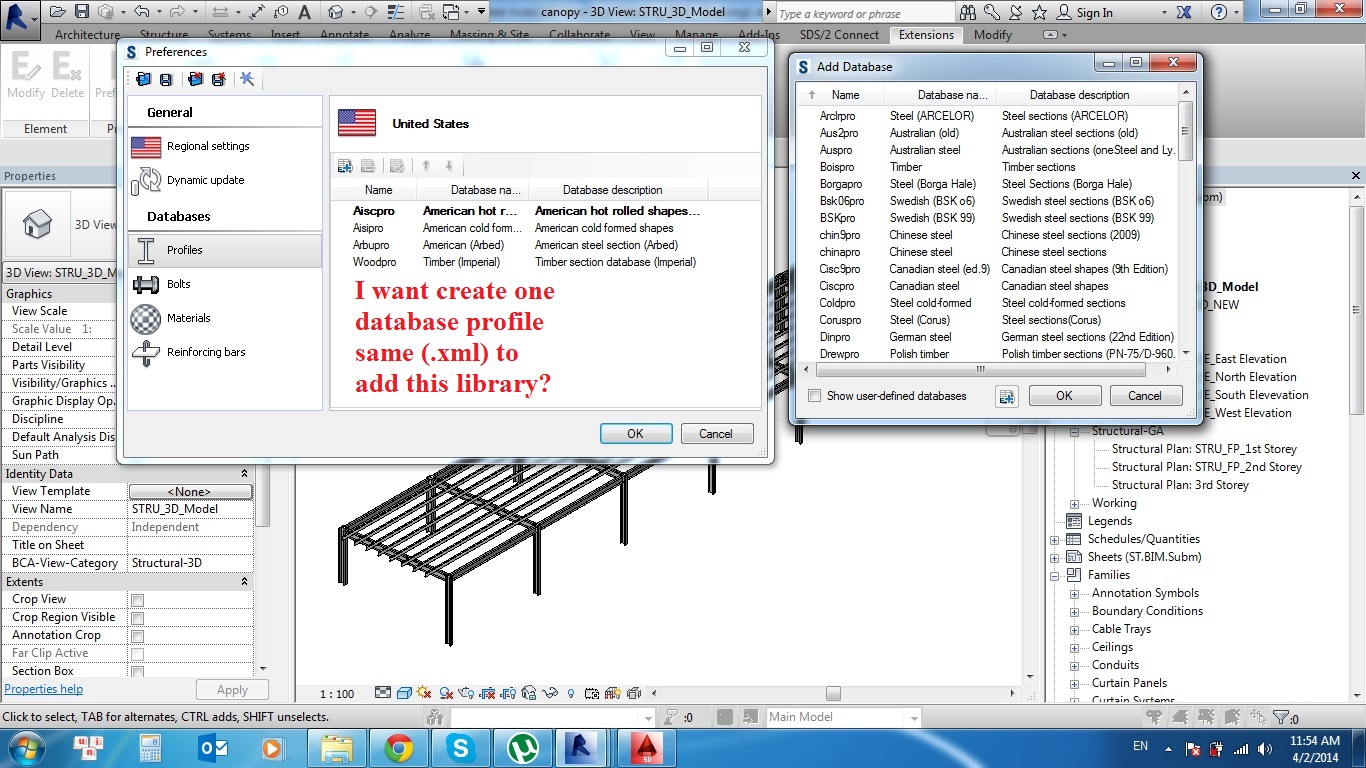
Task: Open the Revit application menu
Action: (20, 19)
